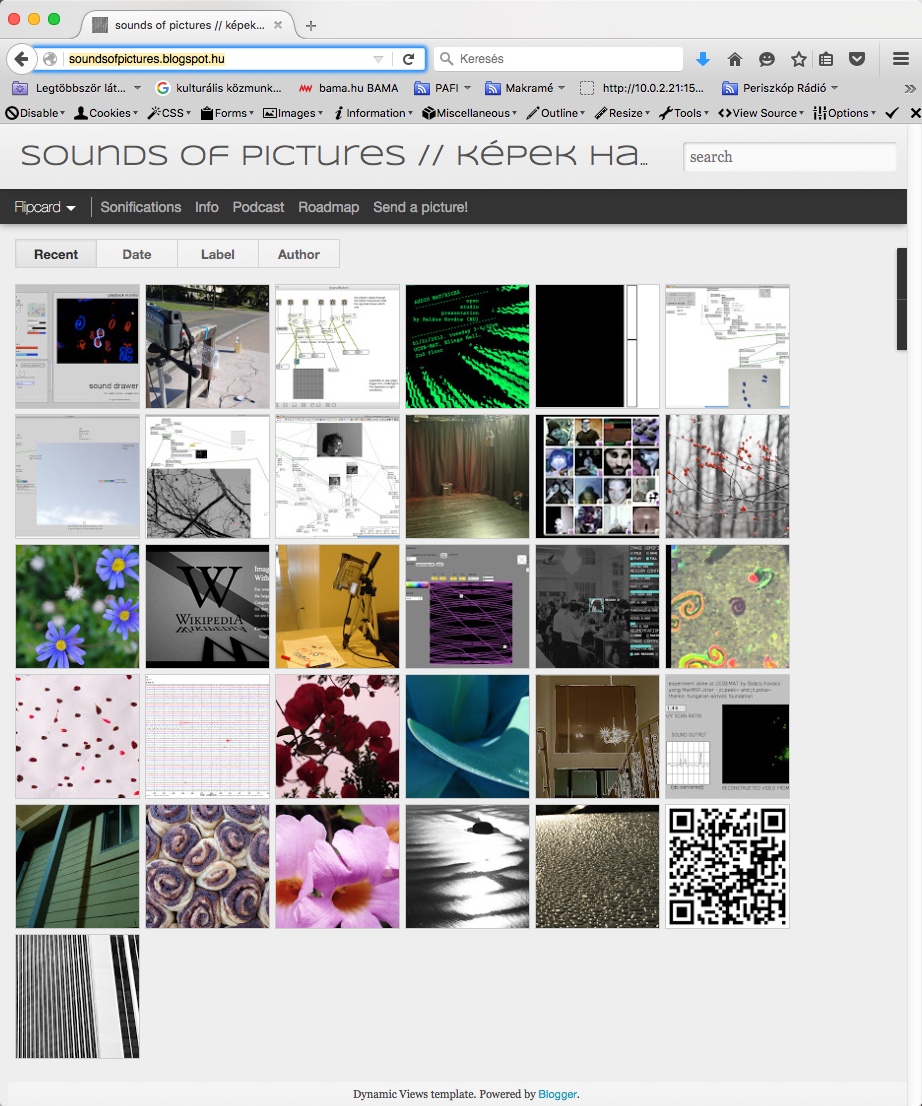Image resolution: width=922 pixels, height=1106 pixels.
Task: Open the URL bar history dropdown arrow
Action: click(x=378, y=59)
